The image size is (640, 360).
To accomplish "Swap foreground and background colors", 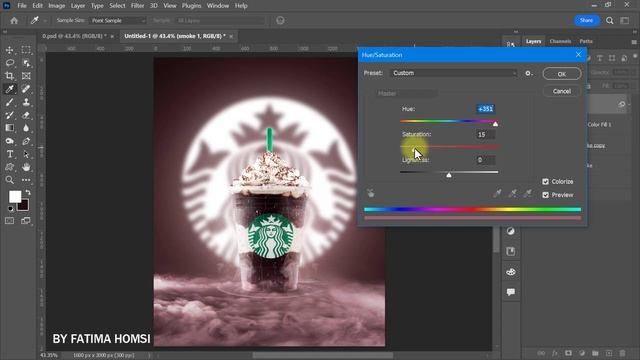I will (28, 192).
